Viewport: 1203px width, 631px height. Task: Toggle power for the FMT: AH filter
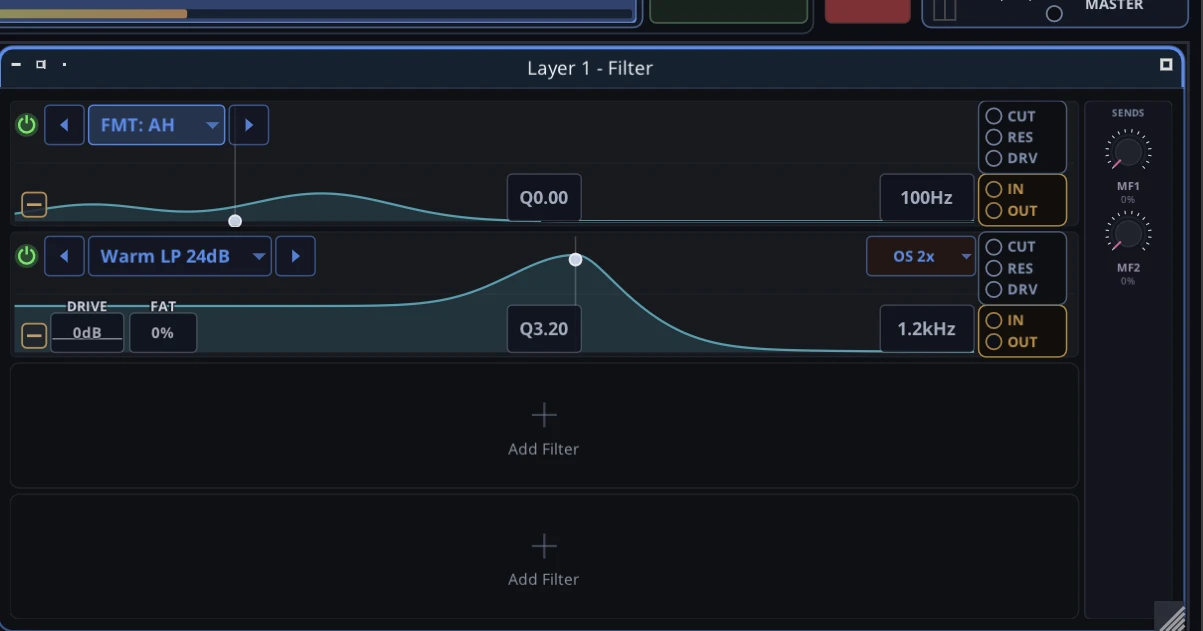coord(27,125)
